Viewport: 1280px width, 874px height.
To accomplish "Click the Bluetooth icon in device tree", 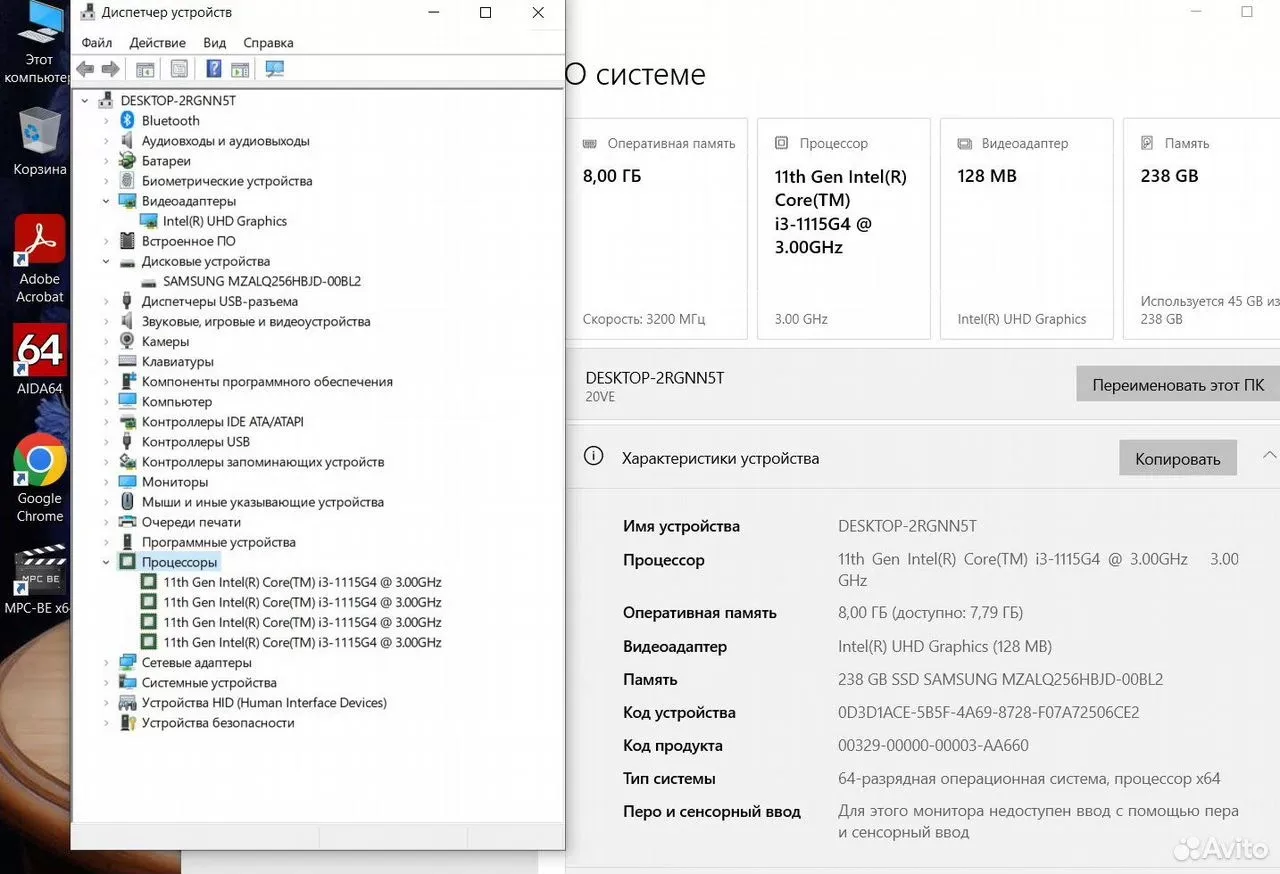I will [127, 121].
